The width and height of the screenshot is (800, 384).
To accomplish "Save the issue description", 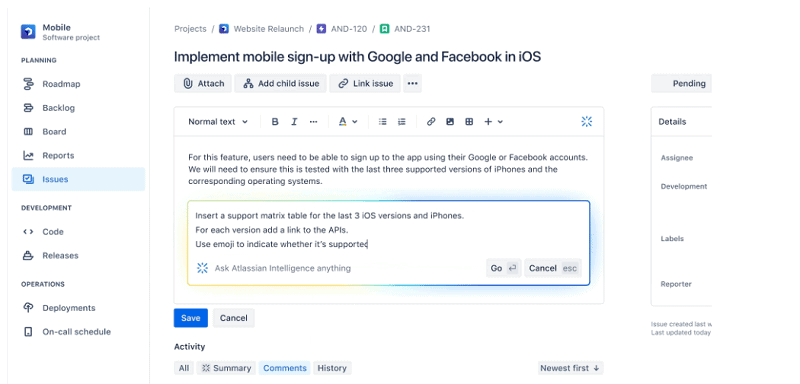I will coord(190,318).
